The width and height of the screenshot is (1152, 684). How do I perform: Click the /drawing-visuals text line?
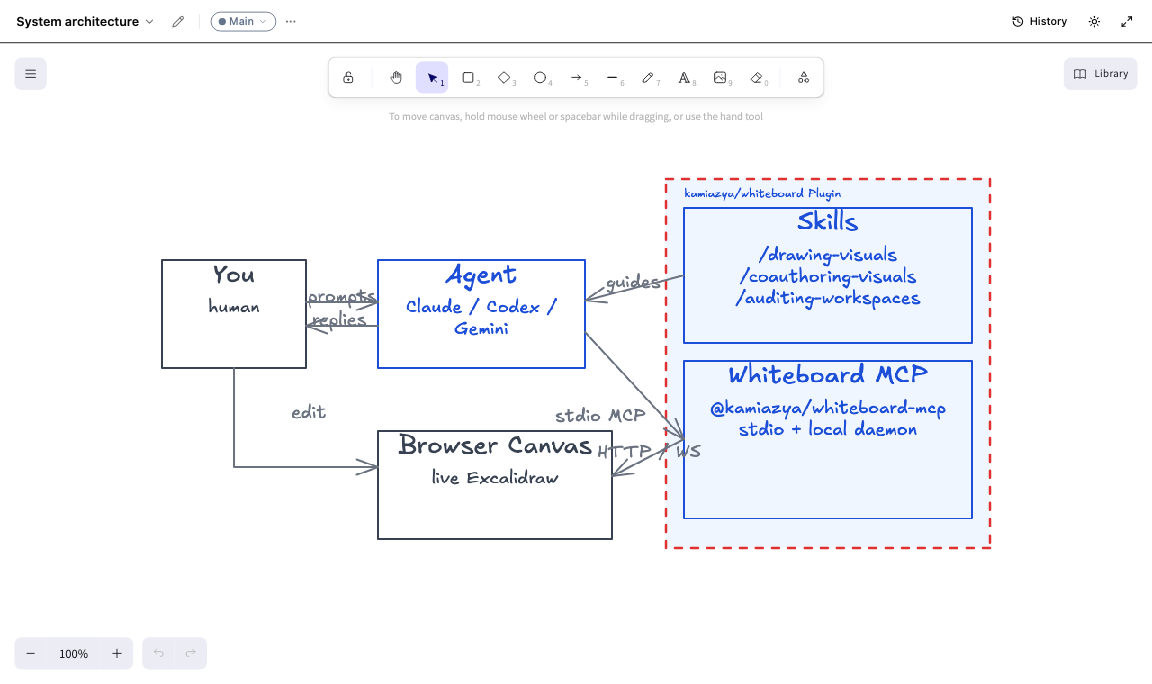point(827,255)
